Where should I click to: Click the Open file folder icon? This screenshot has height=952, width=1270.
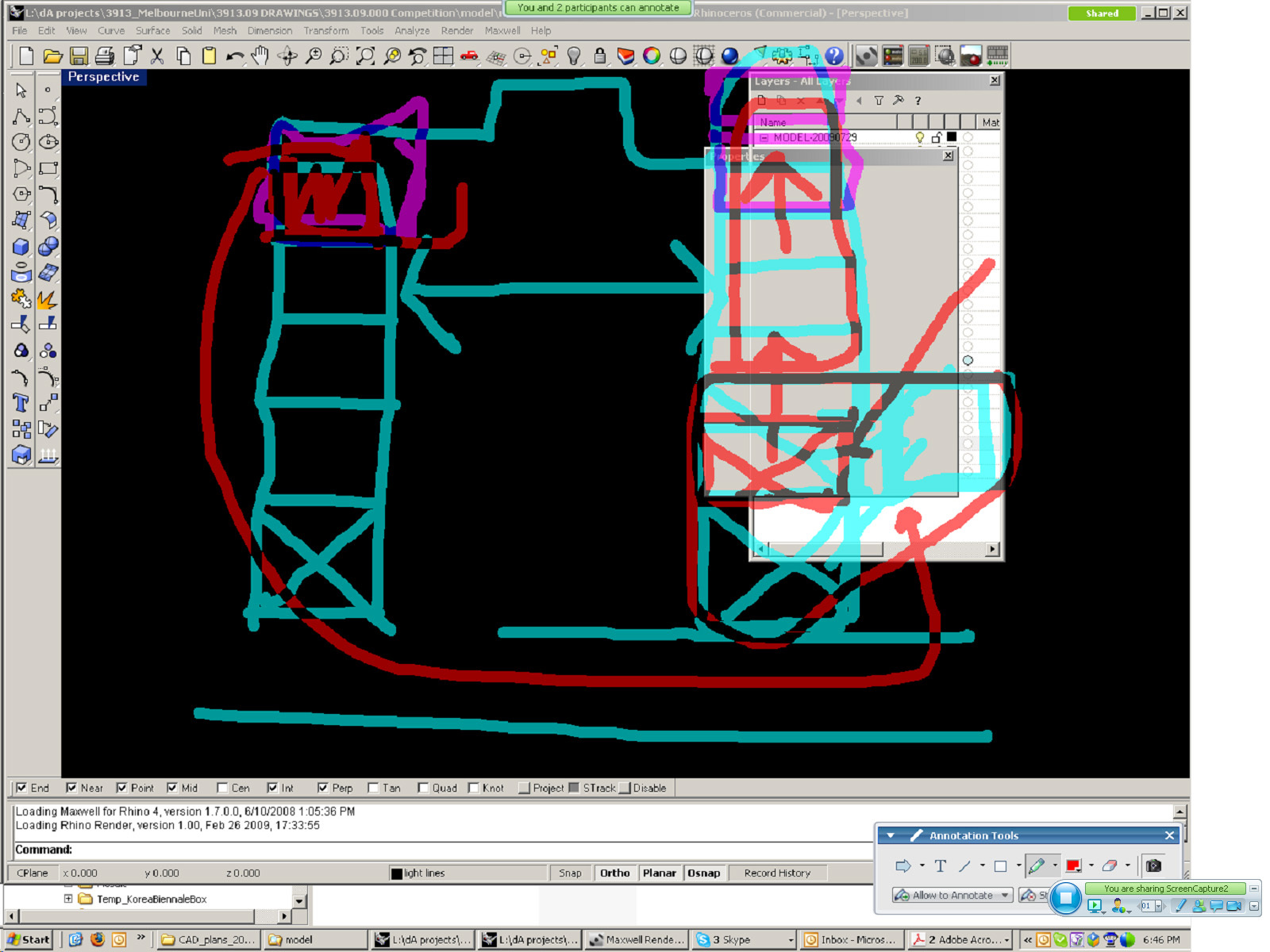[52, 56]
